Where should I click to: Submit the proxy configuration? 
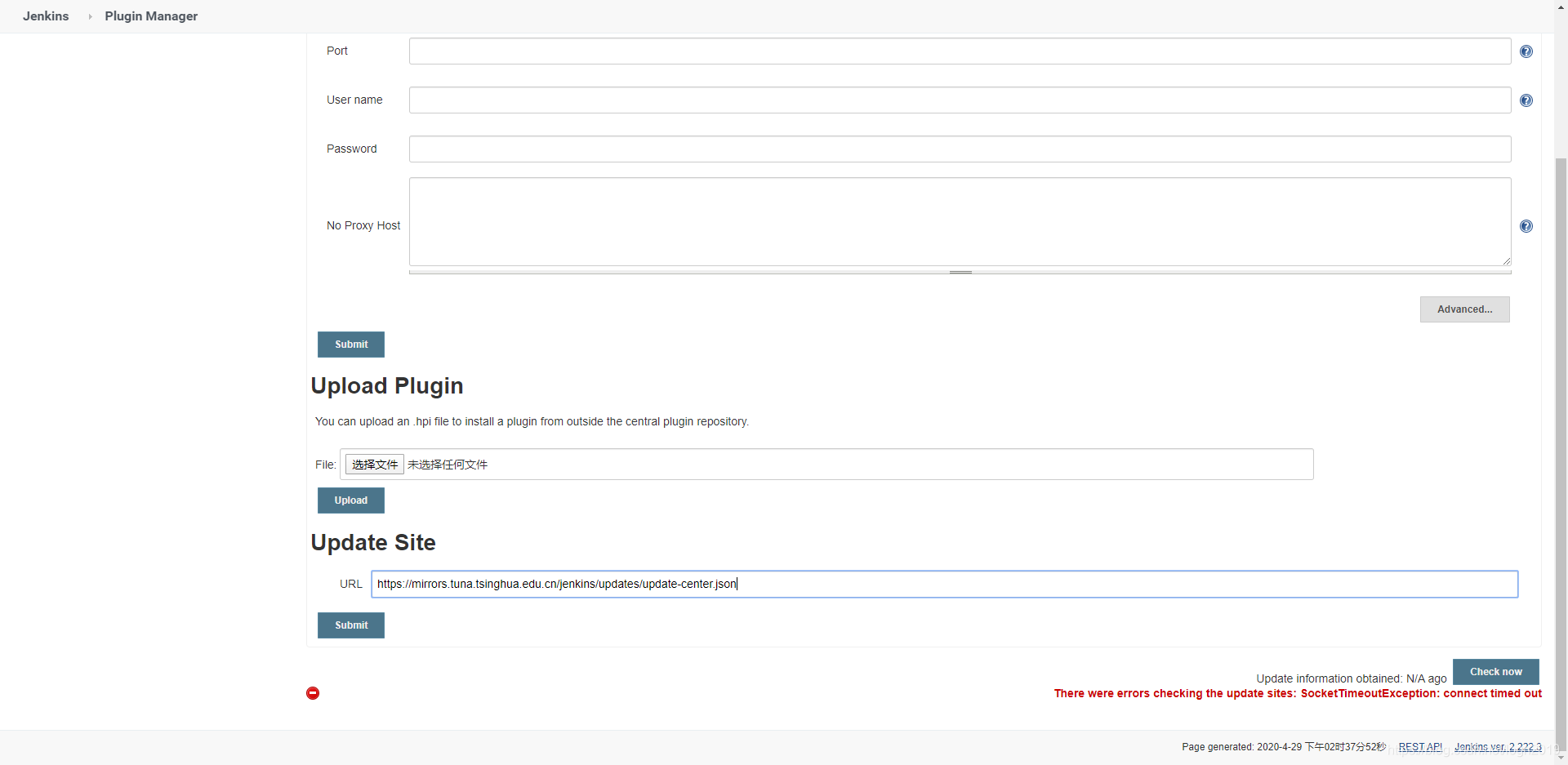351,345
